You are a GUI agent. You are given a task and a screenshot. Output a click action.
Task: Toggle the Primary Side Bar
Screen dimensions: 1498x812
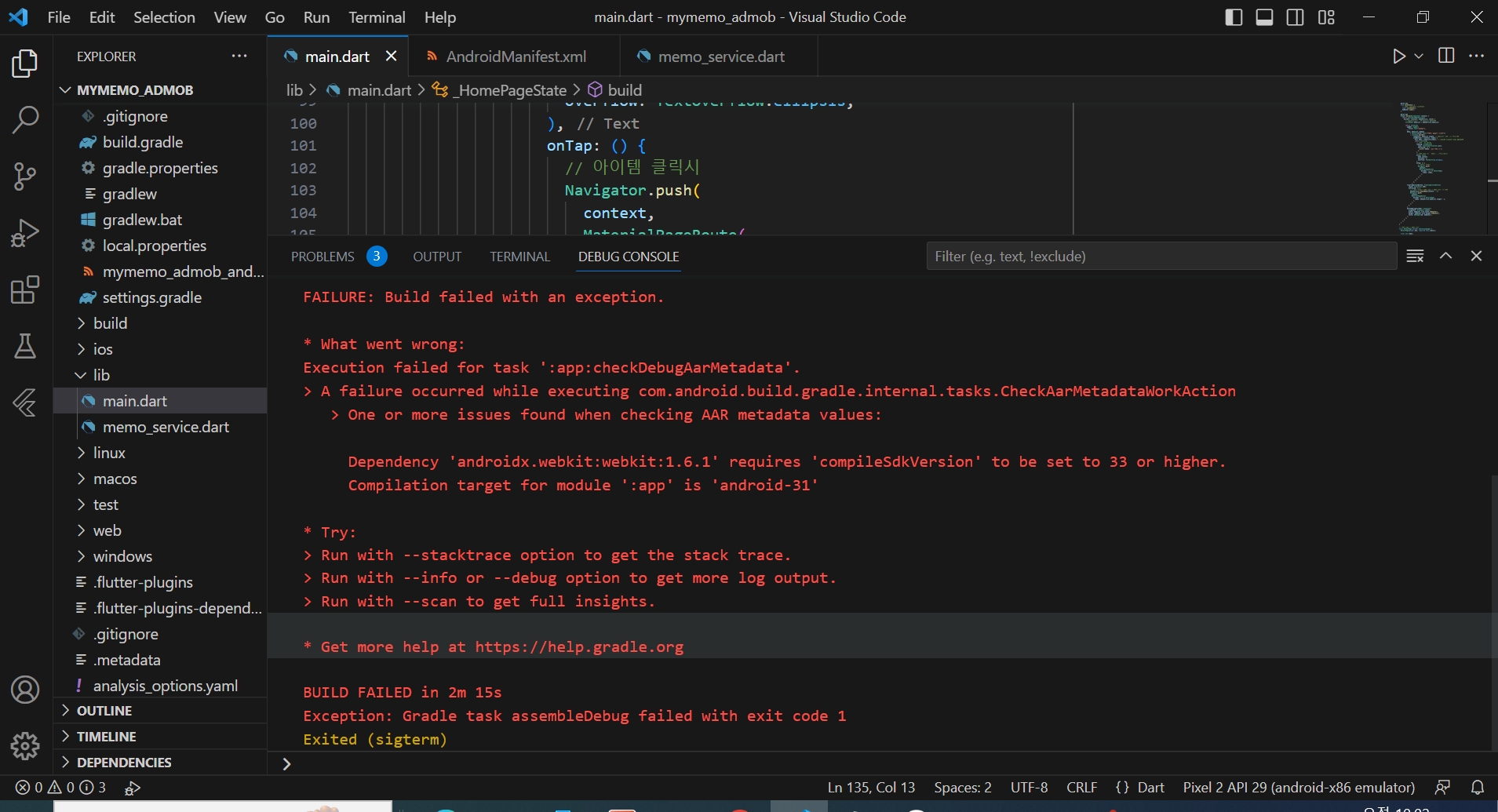[x=1234, y=17]
